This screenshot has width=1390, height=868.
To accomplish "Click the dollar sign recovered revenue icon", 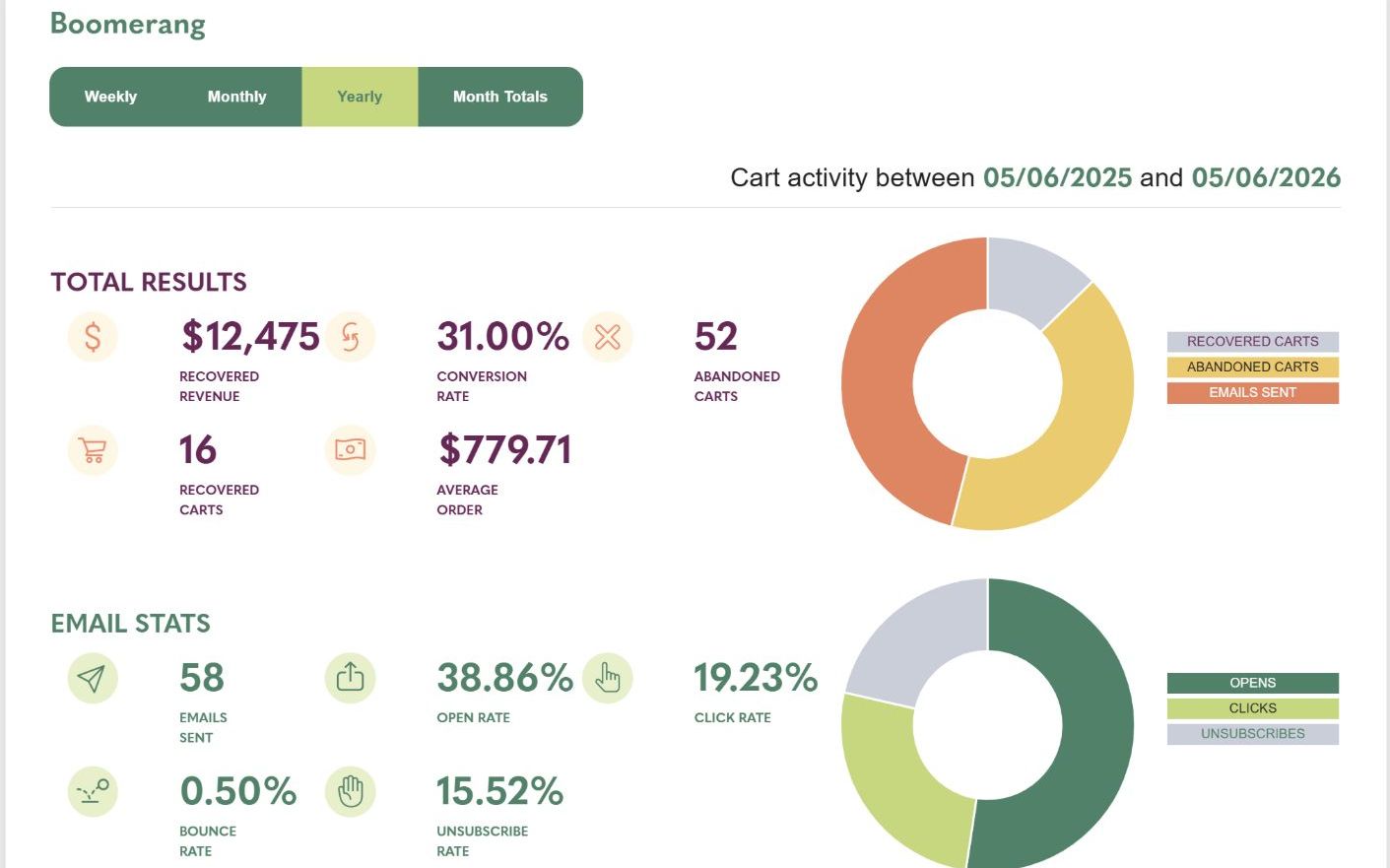I will pos(93,337).
